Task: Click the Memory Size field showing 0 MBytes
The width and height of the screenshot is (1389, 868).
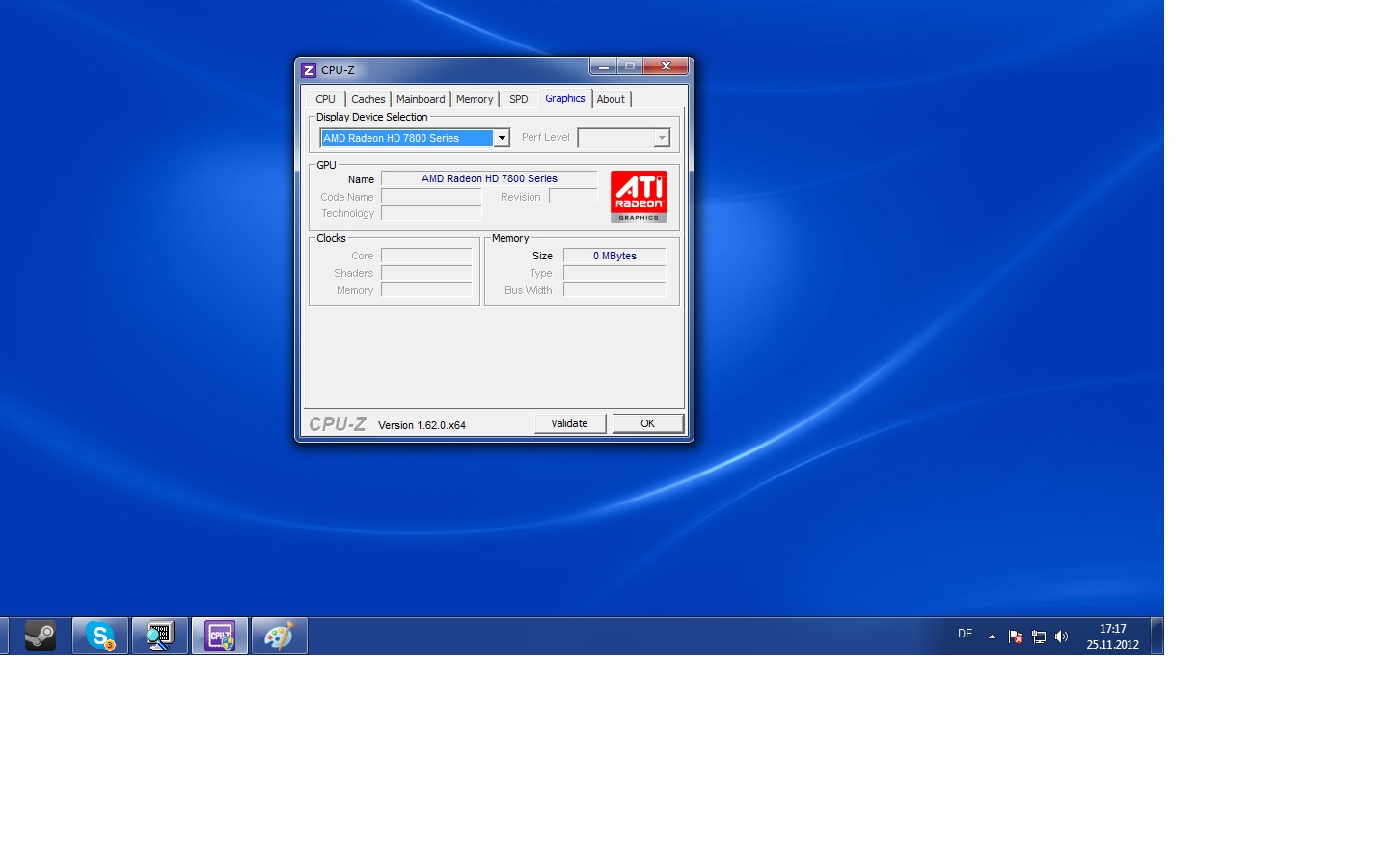Action: tap(614, 256)
